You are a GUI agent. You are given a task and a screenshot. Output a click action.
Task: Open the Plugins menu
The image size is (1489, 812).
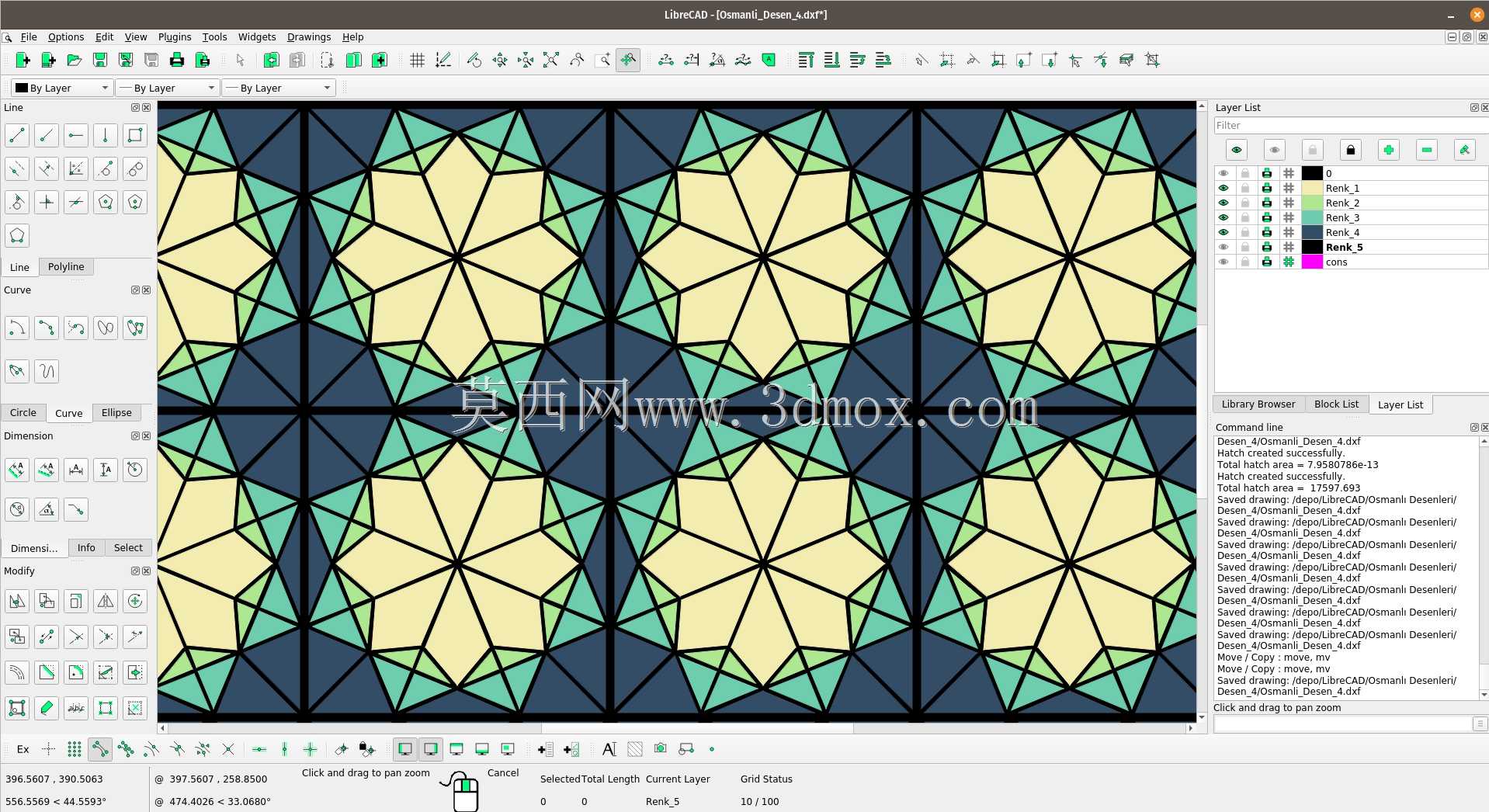tap(175, 36)
